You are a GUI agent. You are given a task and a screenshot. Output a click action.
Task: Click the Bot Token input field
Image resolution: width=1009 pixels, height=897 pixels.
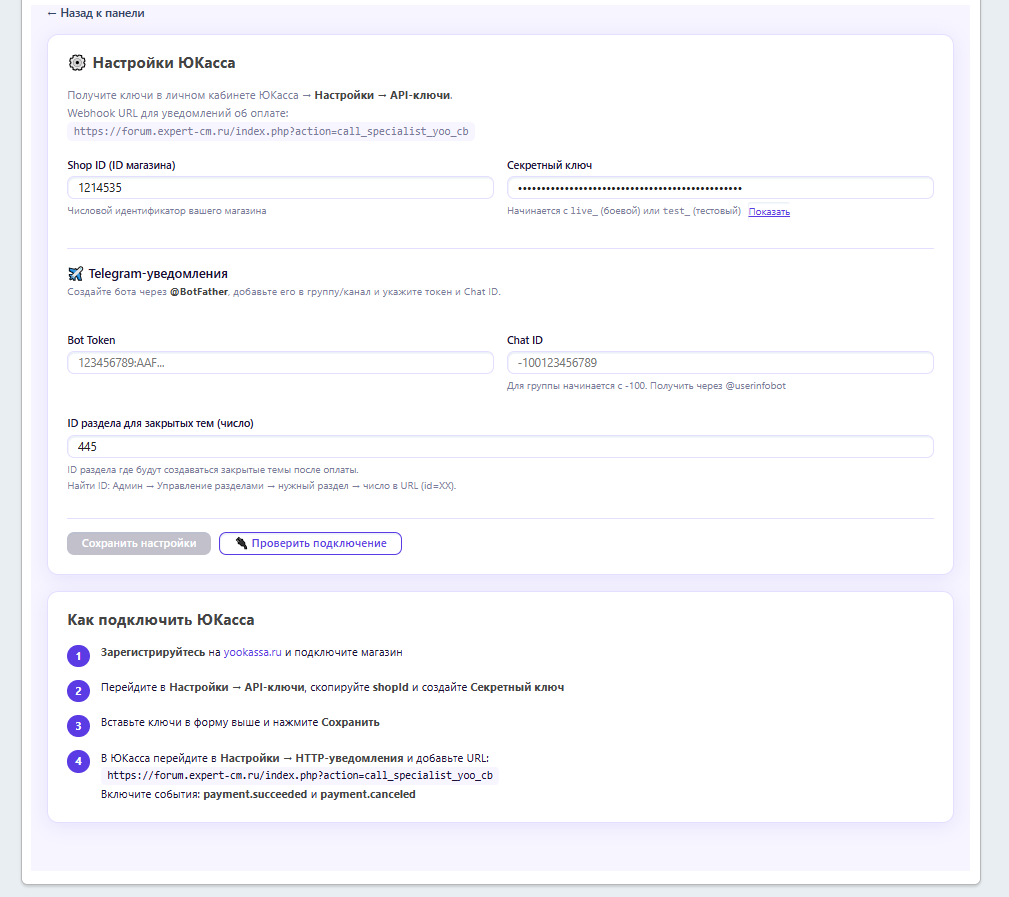[x=280, y=363]
